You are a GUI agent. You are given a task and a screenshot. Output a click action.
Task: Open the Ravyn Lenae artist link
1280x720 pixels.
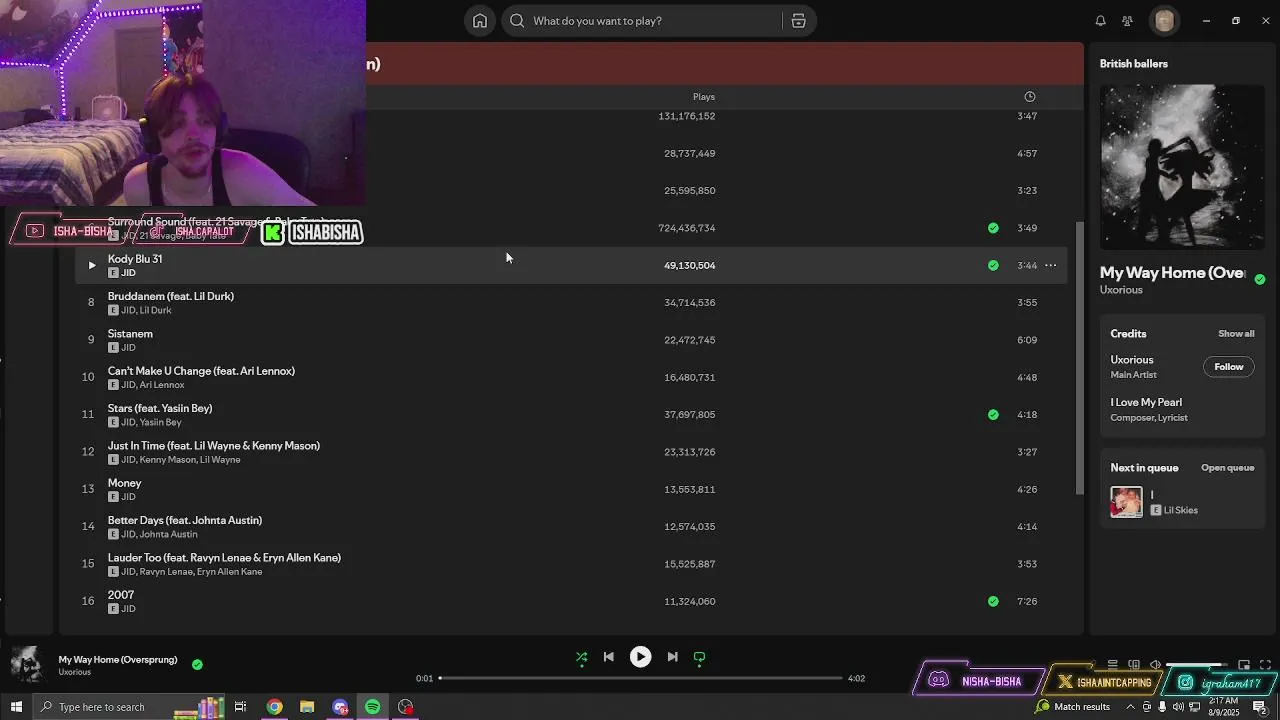pos(165,572)
